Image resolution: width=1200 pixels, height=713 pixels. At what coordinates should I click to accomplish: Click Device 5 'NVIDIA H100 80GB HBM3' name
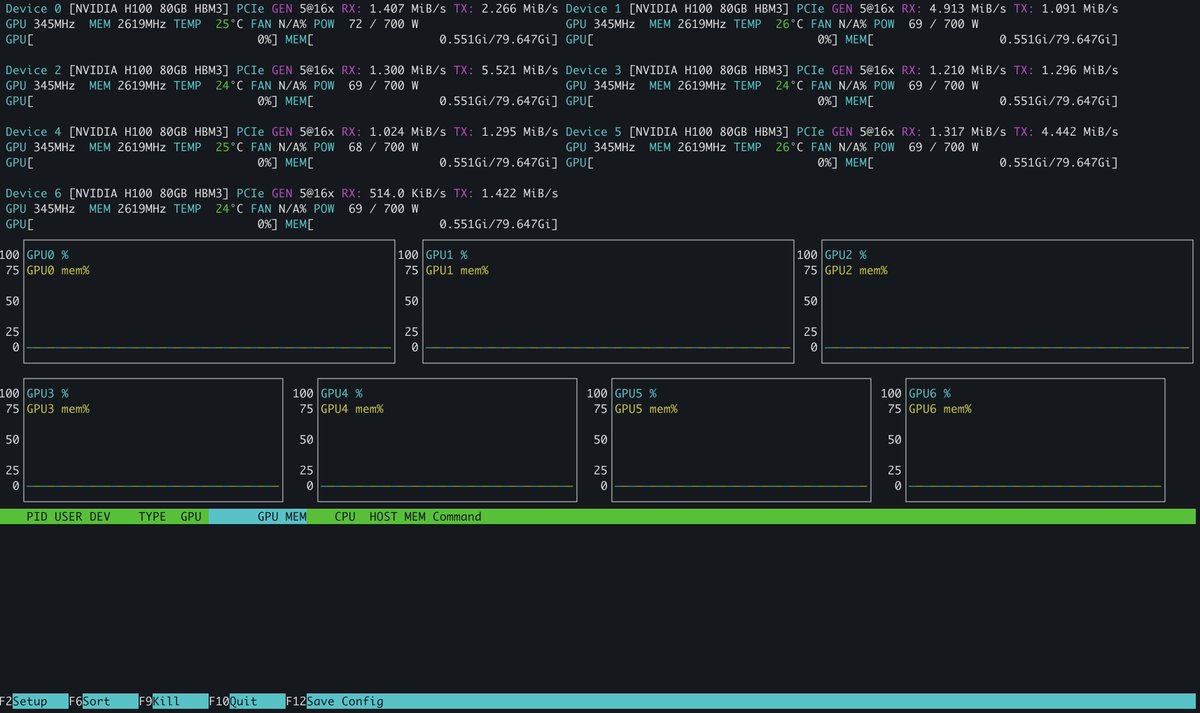click(710, 132)
